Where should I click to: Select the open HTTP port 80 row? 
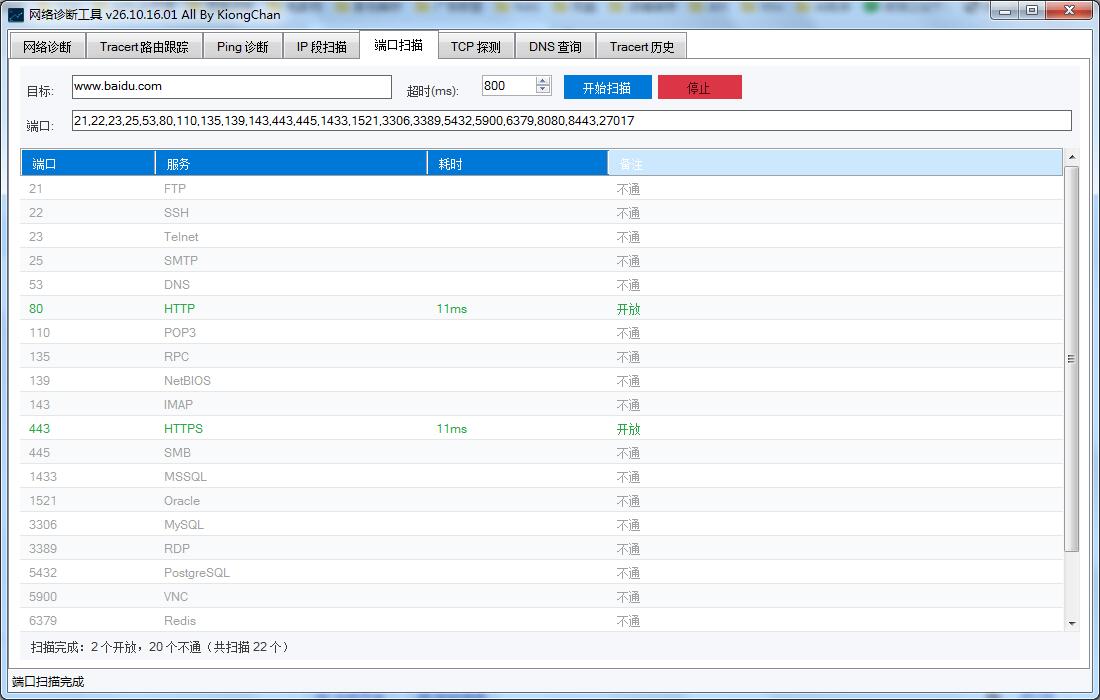542,309
